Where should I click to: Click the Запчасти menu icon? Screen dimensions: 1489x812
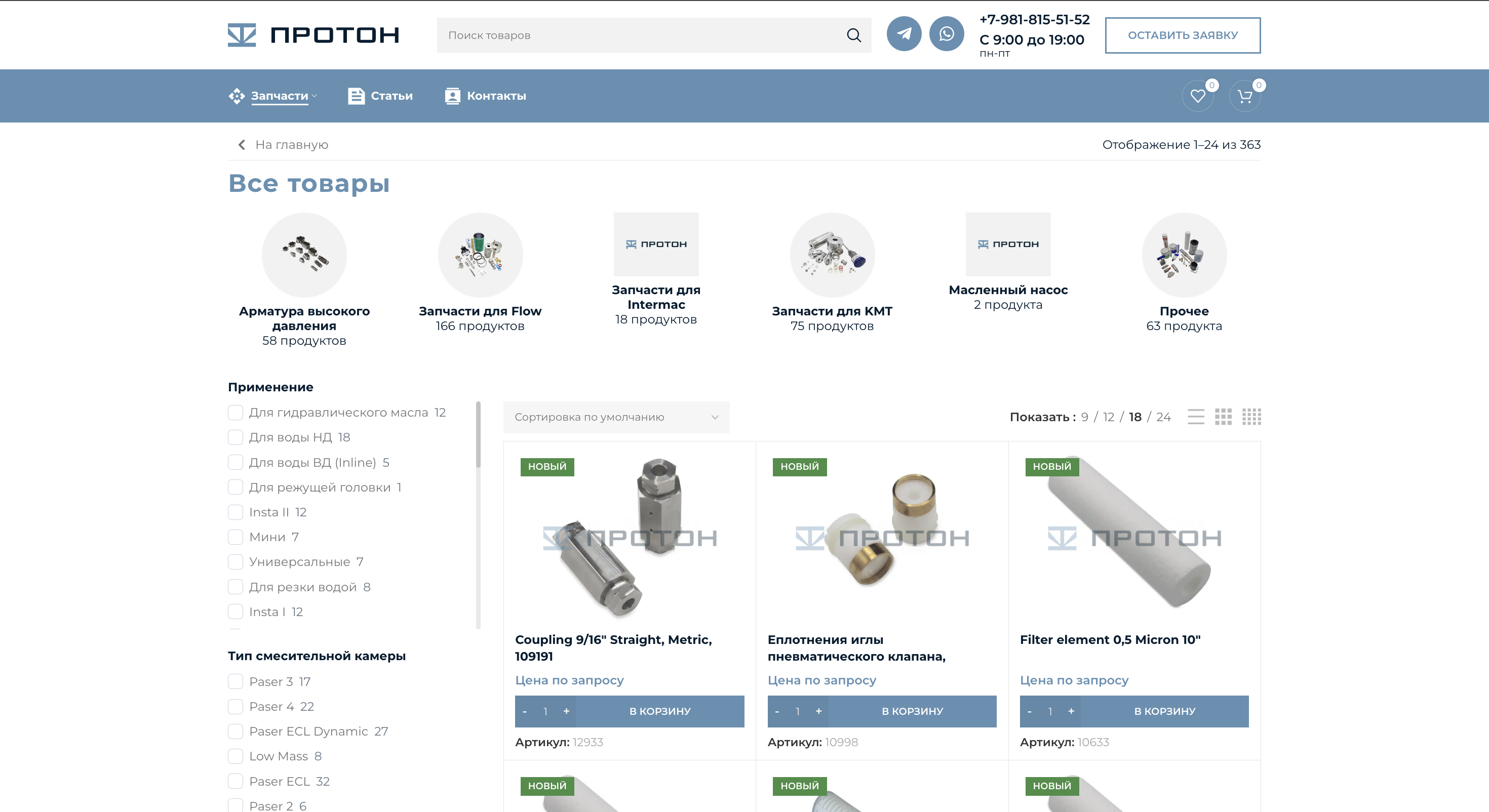click(237, 96)
